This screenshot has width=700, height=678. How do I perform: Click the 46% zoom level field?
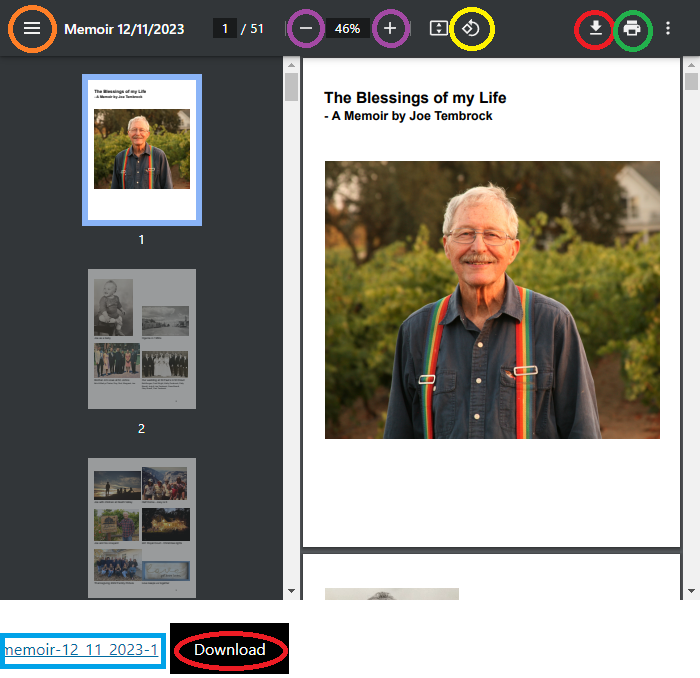point(347,29)
